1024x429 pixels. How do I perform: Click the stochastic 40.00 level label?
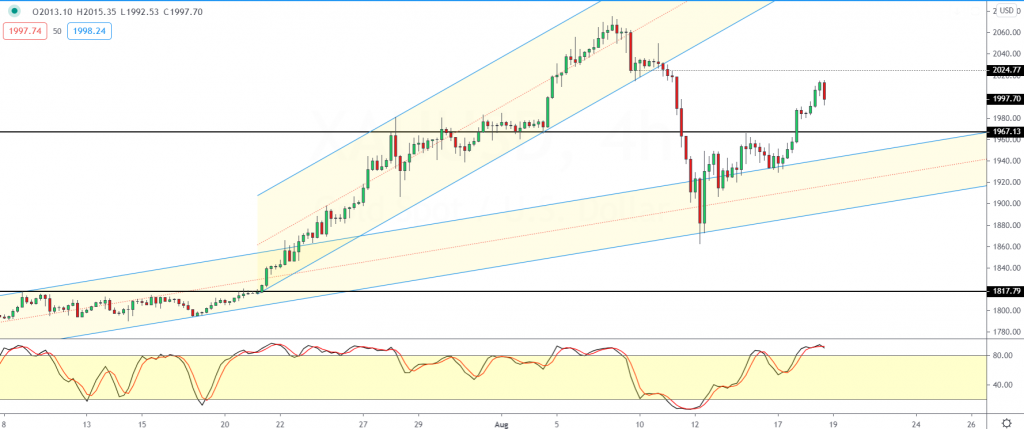[x=1003, y=385]
